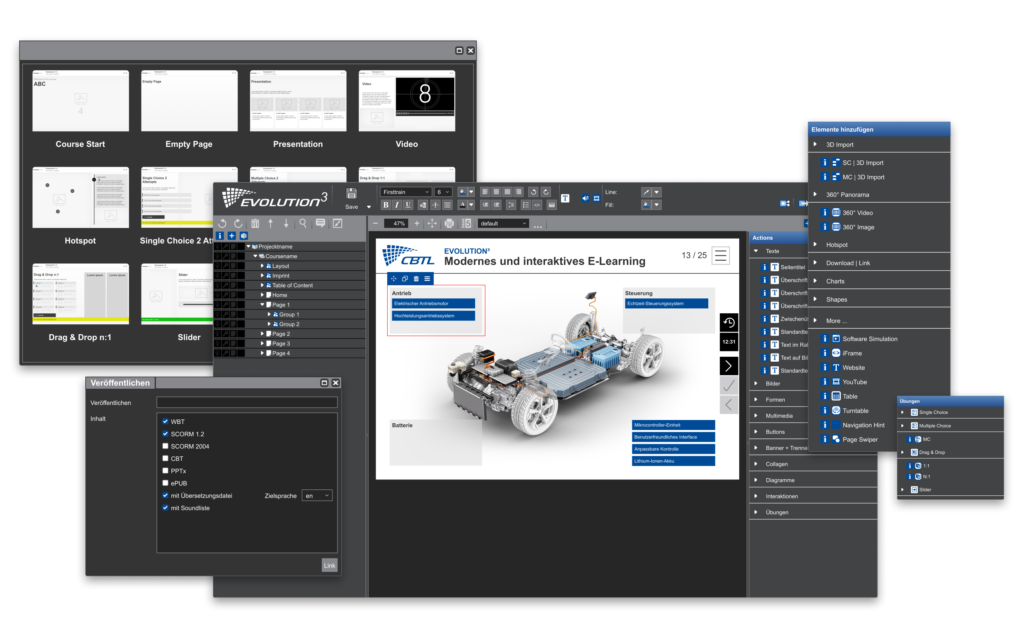1024x638 pixels.
Task: Select the Page Swiper element
Action: (x=859, y=439)
